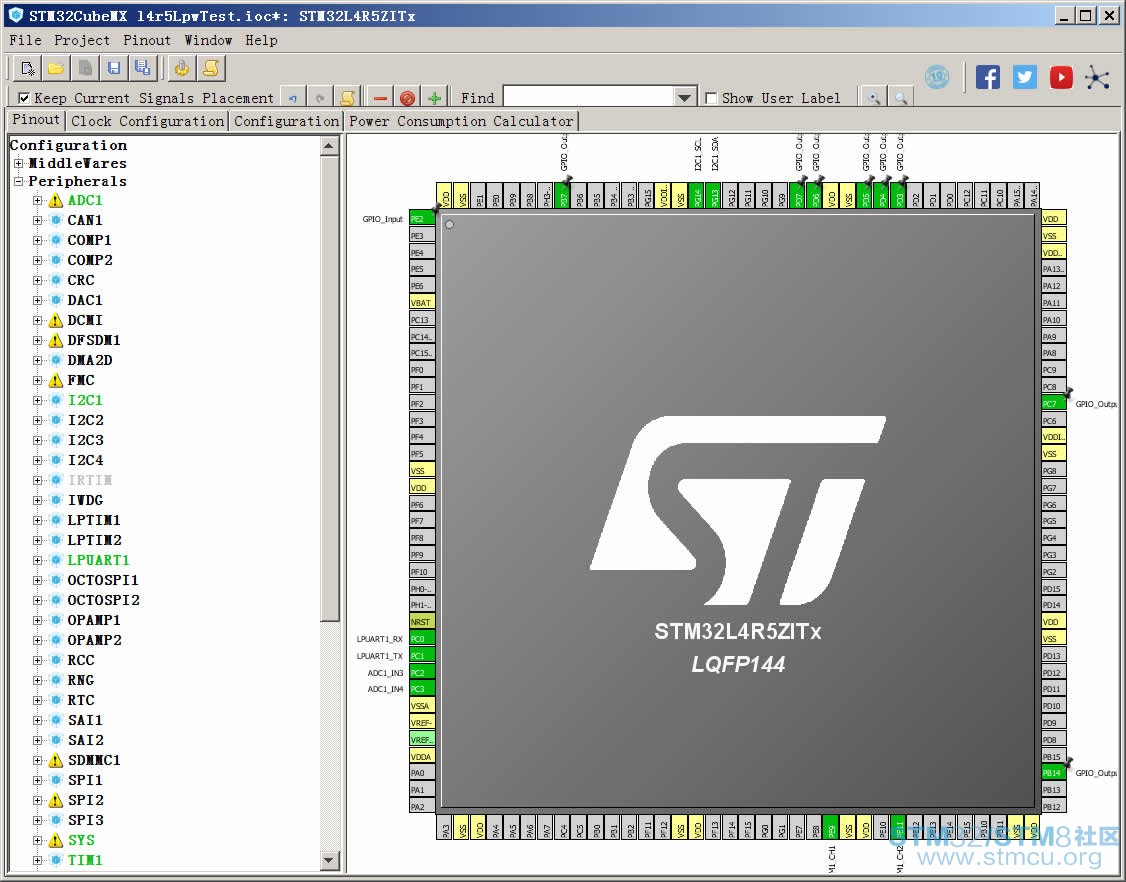Viewport: 1126px width, 882px height.
Task: Click the round light-blue badge icon
Action: click(936, 77)
